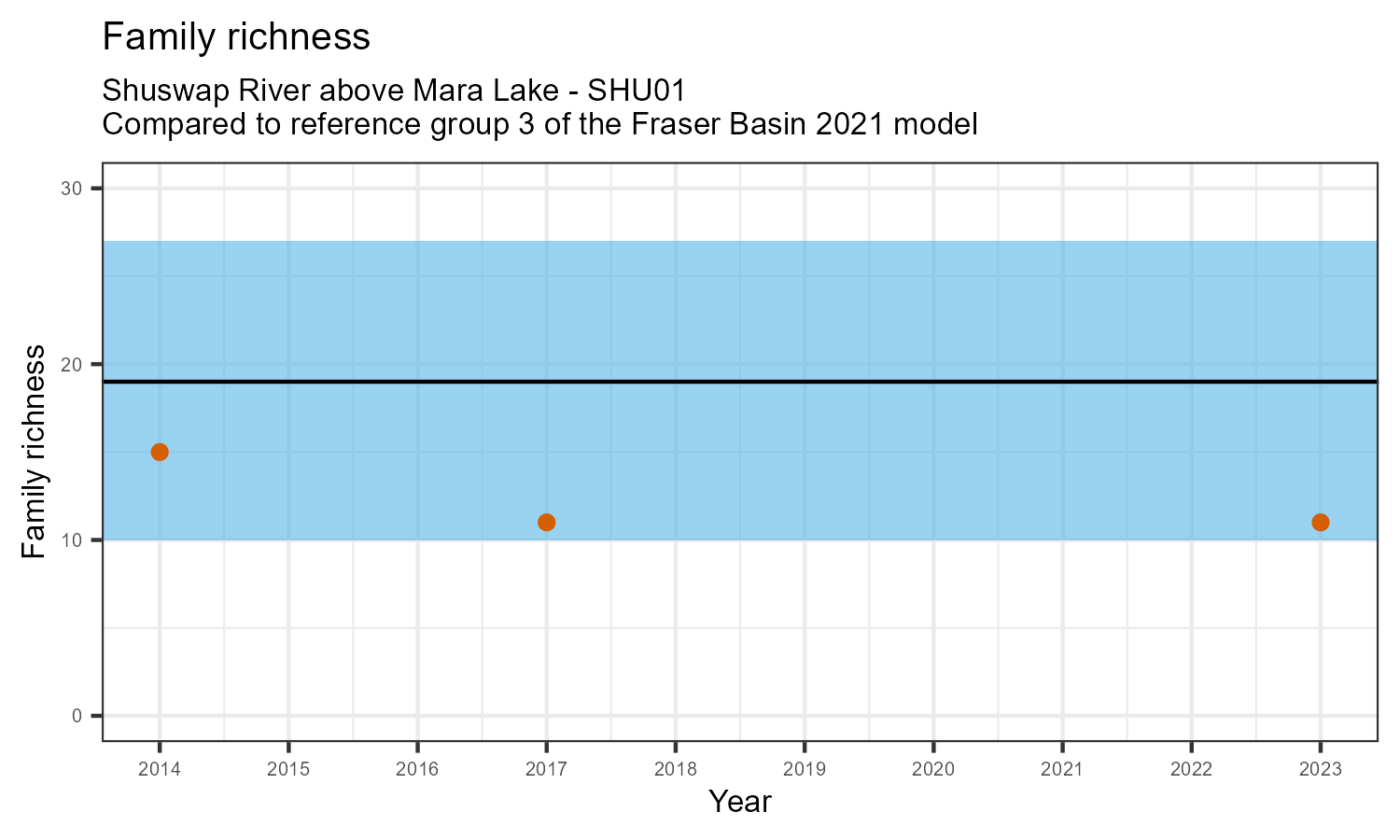This screenshot has width=1400, height=840.
Task: Select the 2019 x-axis tick label
Action: coord(805,770)
